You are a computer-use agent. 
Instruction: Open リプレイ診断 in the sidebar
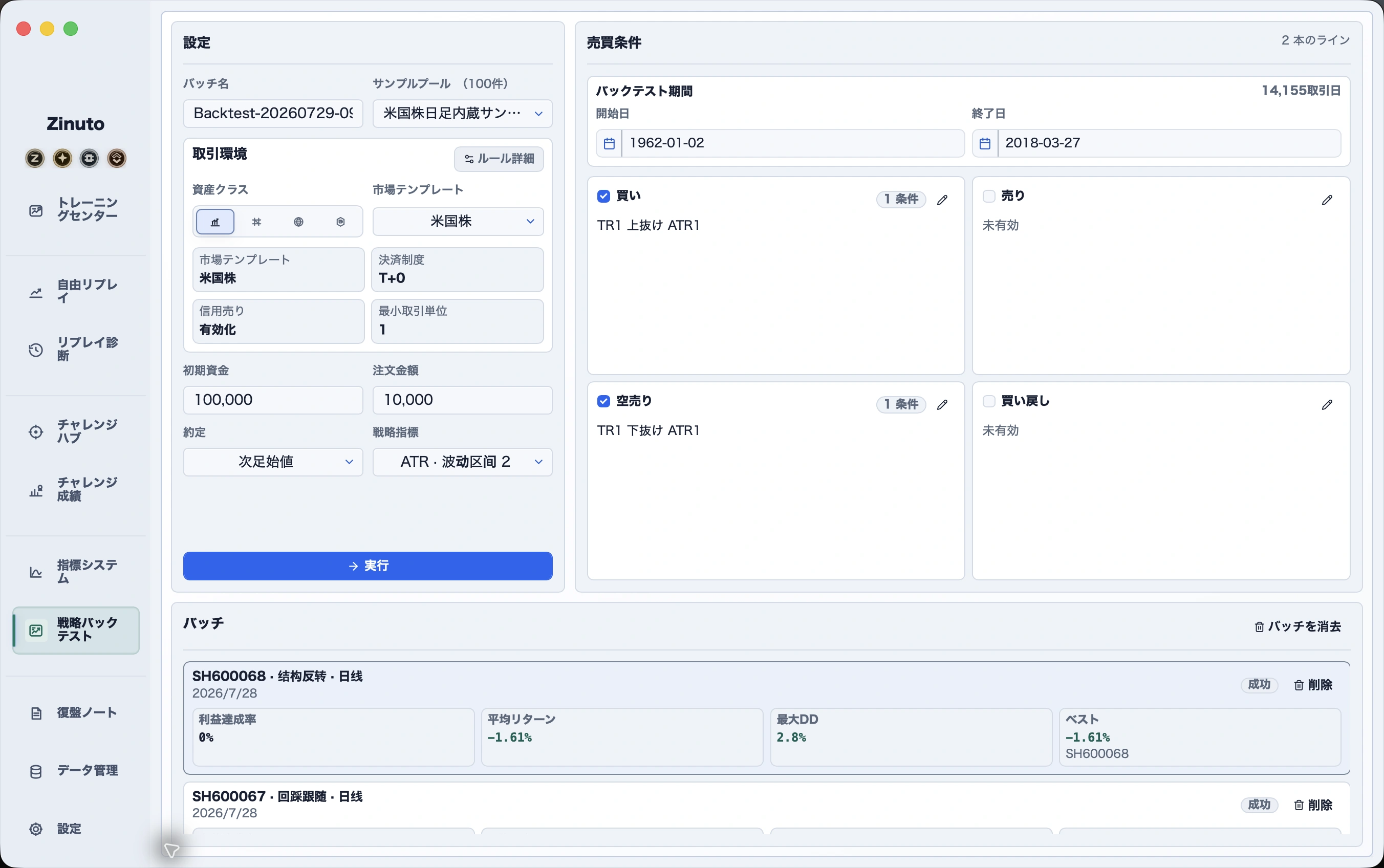[76, 350]
